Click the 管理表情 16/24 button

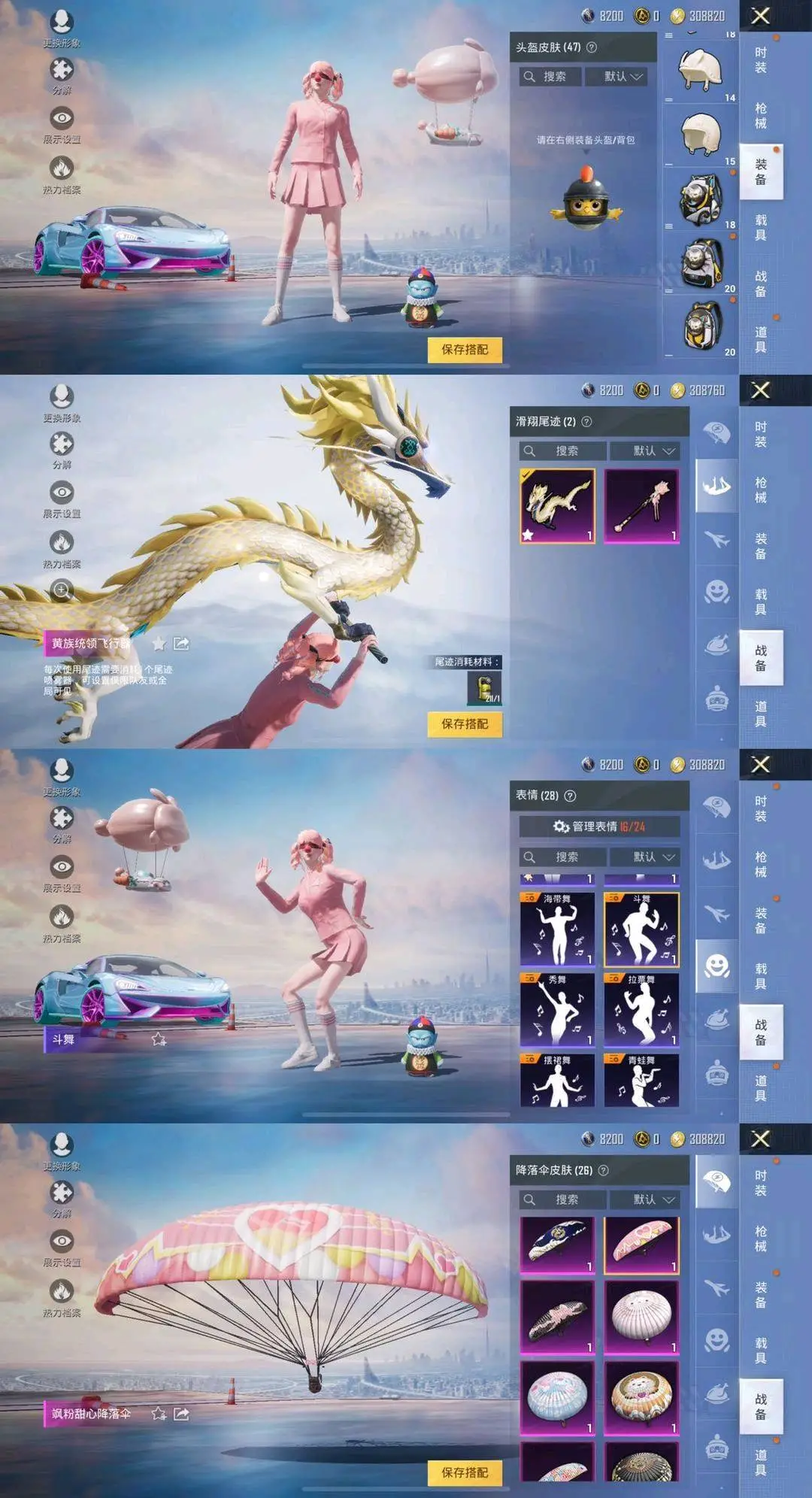(599, 826)
